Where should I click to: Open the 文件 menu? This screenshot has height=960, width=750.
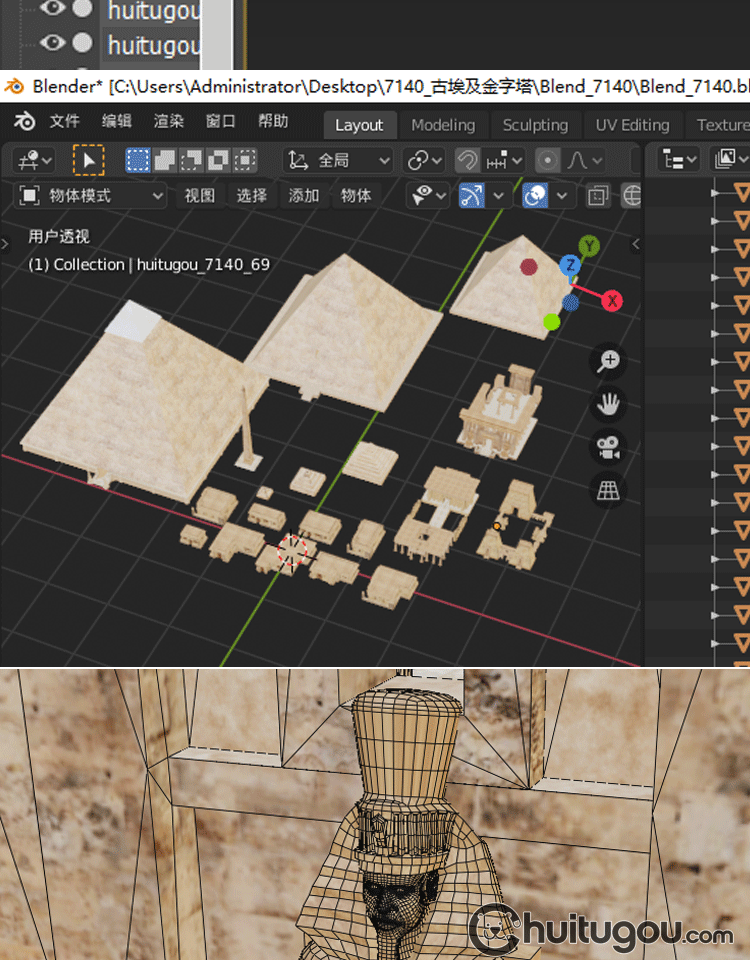pyautogui.click(x=64, y=122)
